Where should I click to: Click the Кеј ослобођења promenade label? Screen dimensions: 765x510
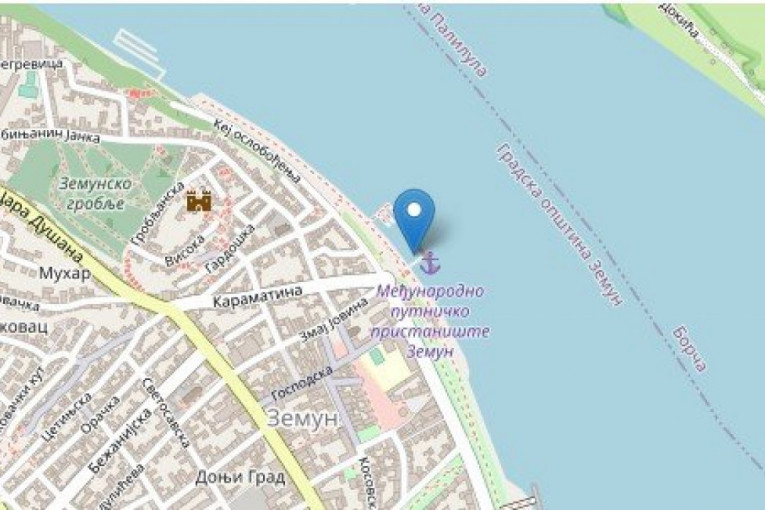click(257, 151)
